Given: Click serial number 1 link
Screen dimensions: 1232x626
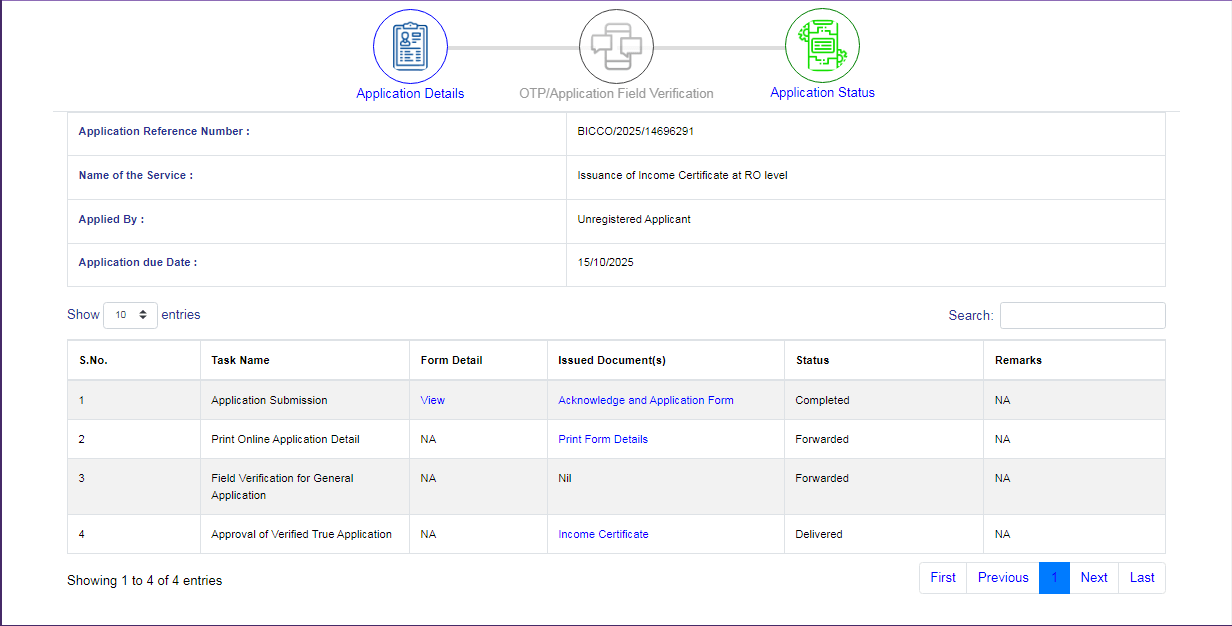Looking at the screenshot, I should click(x=82, y=400).
